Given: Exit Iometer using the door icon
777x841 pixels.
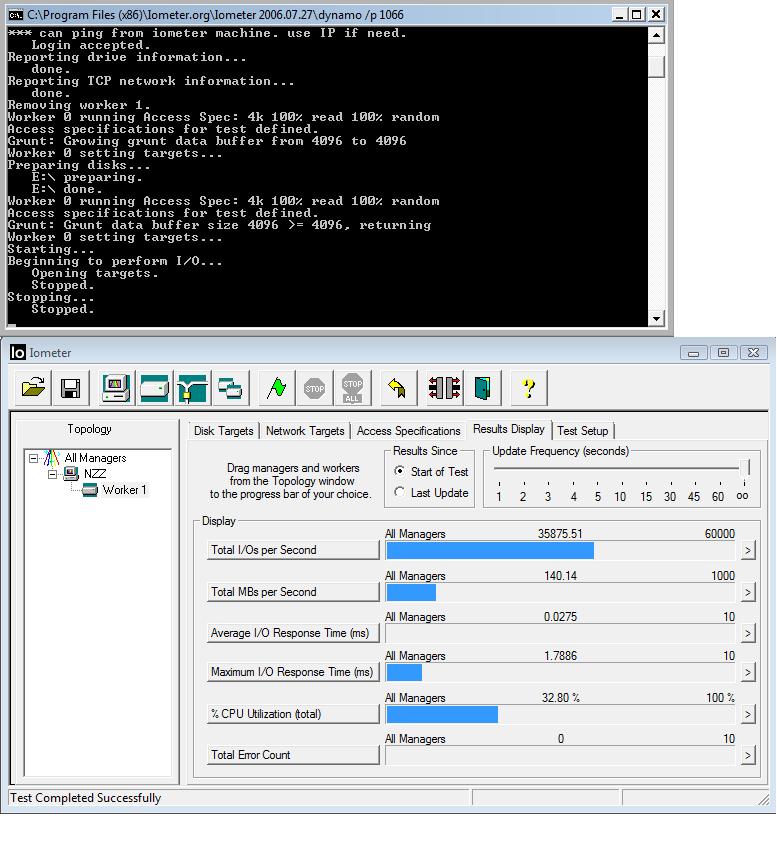Looking at the screenshot, I should click(483, 387).
